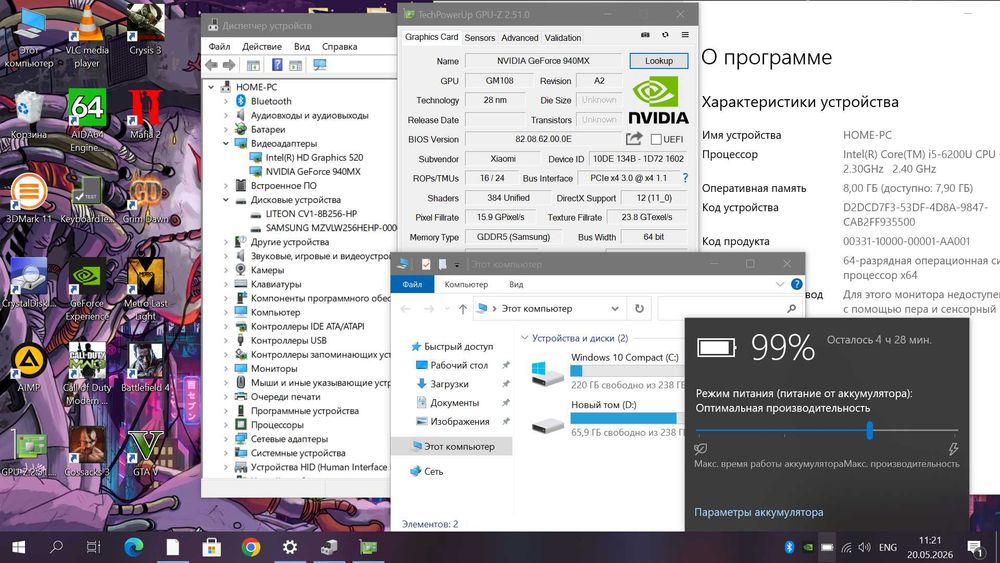Expand Bluetooth category in Device Manager
This screenshot has height=563, width=1000.
pyautogui.click(x=226, y=101)
